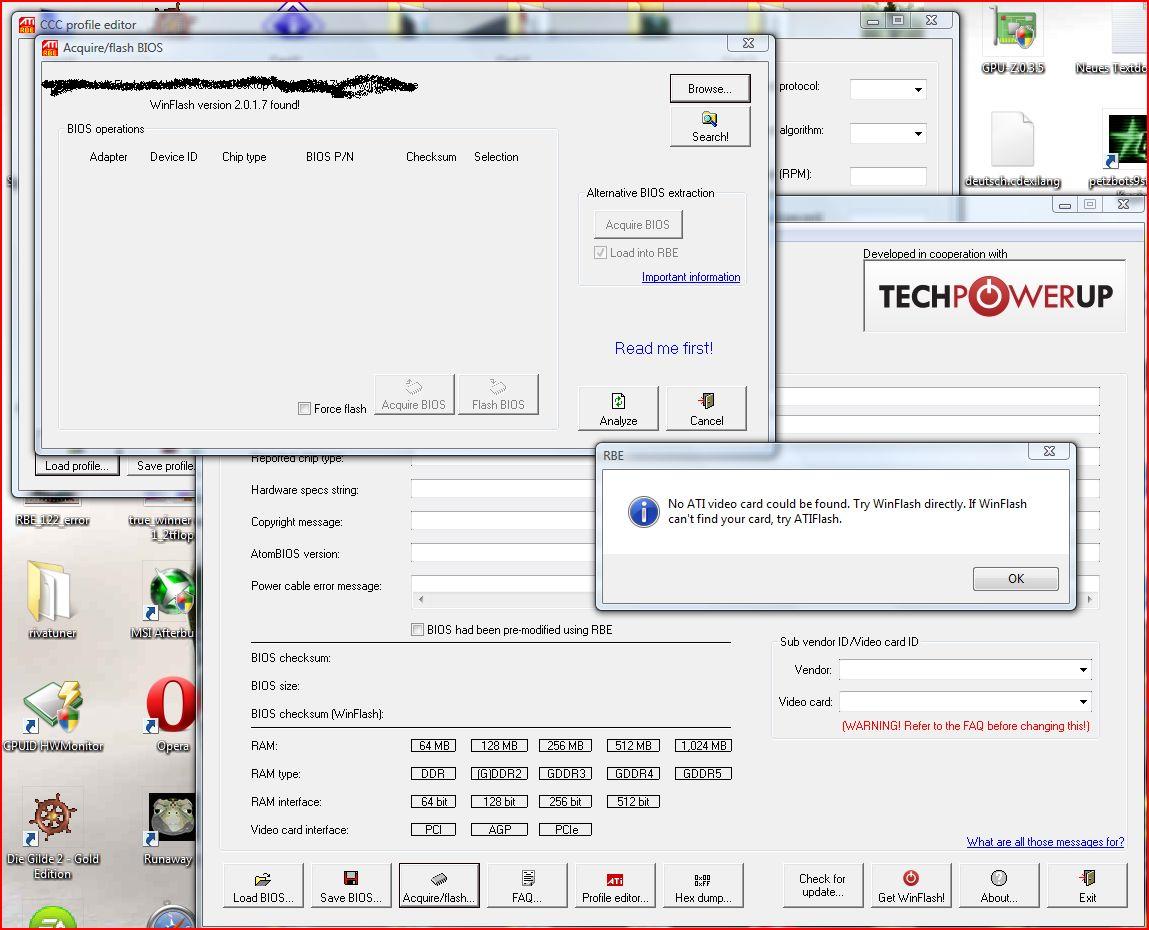The image size is (1149, 930).
Task: Click the Checksum column header
Action: (x=431, y=157)
